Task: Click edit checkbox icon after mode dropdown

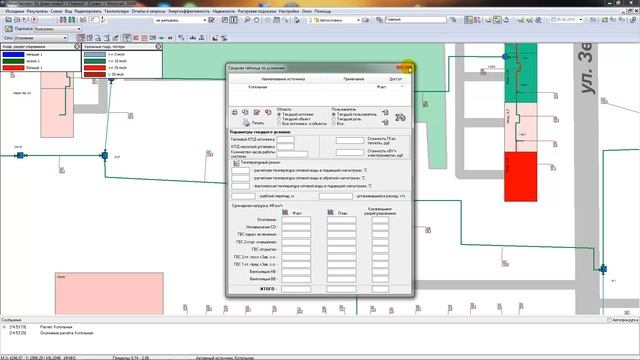Action: [211, 20]
